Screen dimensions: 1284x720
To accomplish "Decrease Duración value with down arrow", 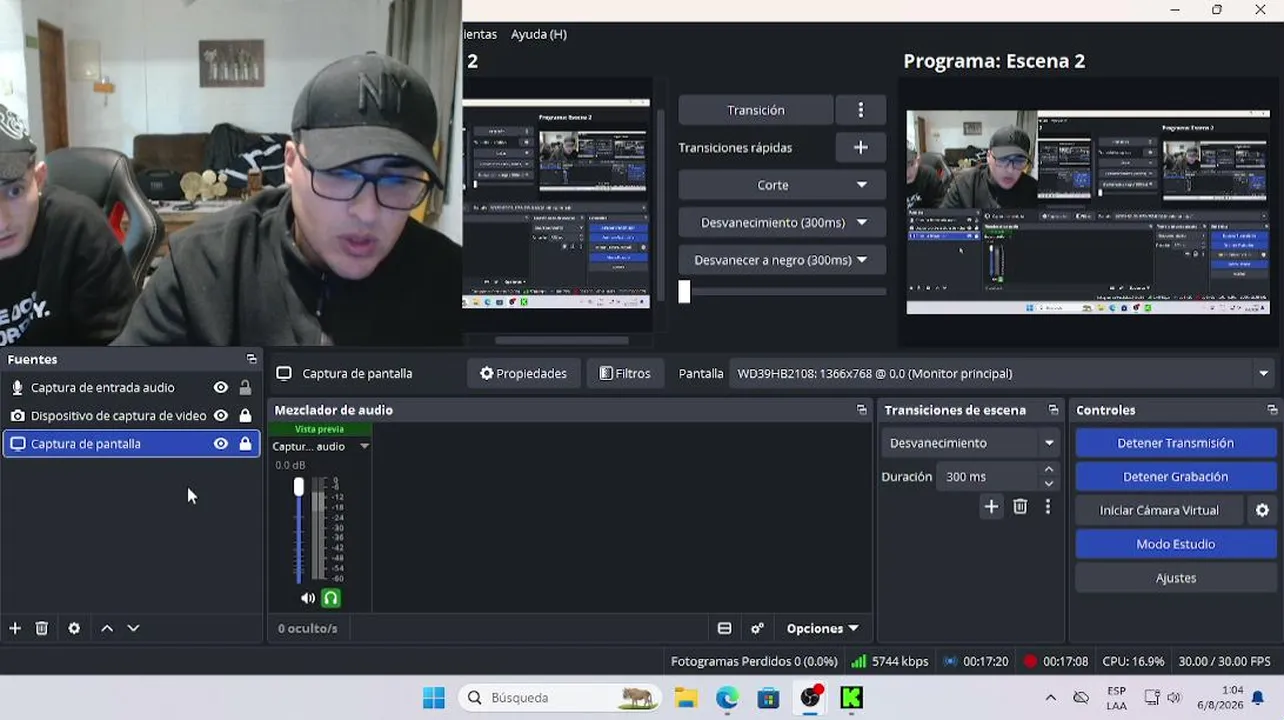I will coord(1048,484).
